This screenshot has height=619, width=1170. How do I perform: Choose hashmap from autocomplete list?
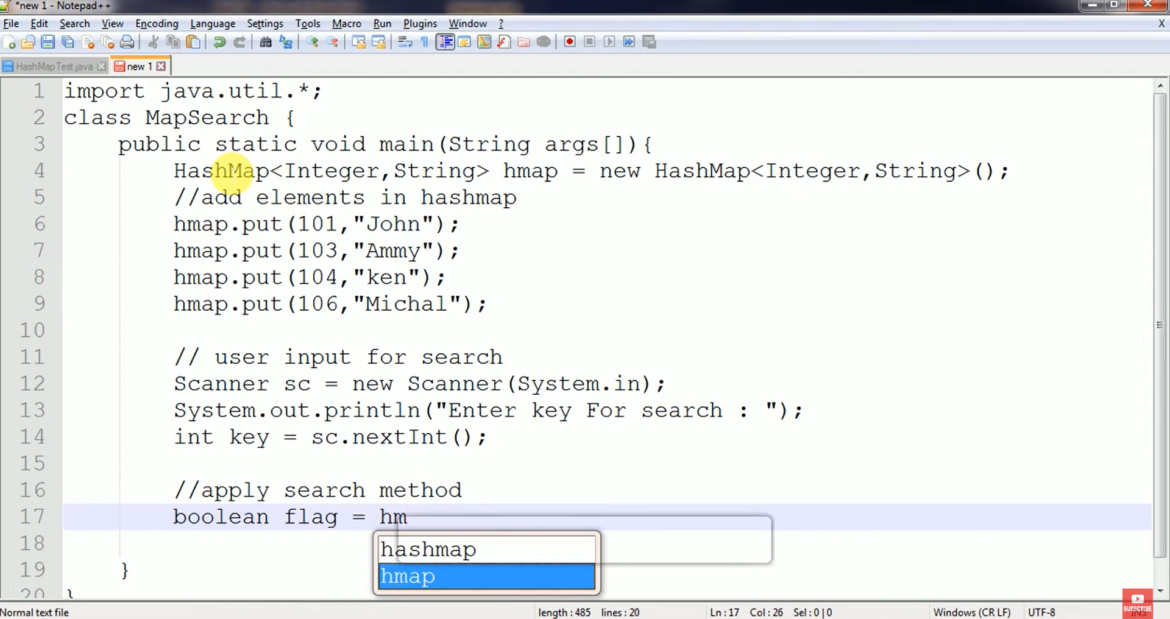click(x=487, y=550)
